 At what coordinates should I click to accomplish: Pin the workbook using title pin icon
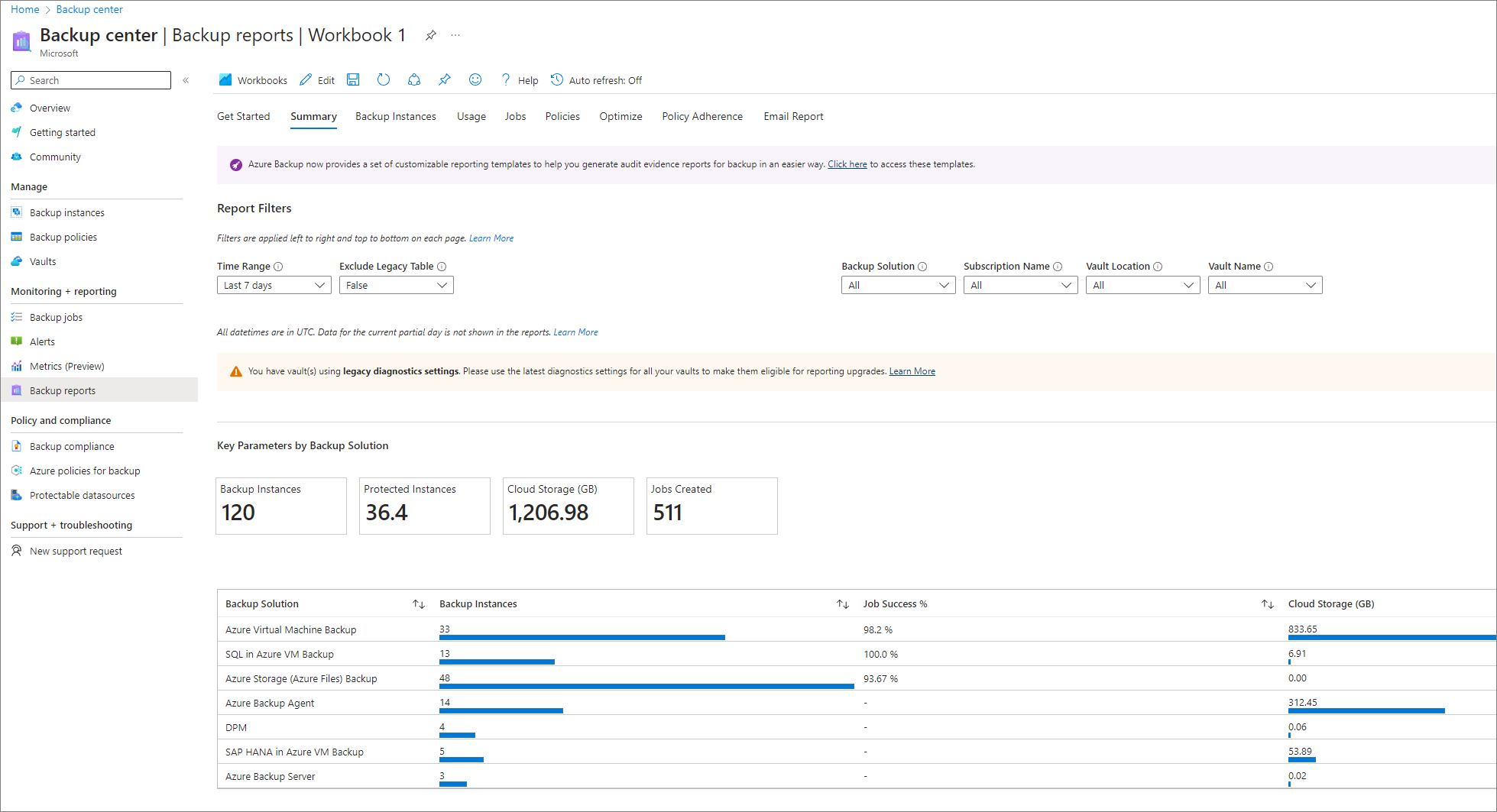coord(431,35)
